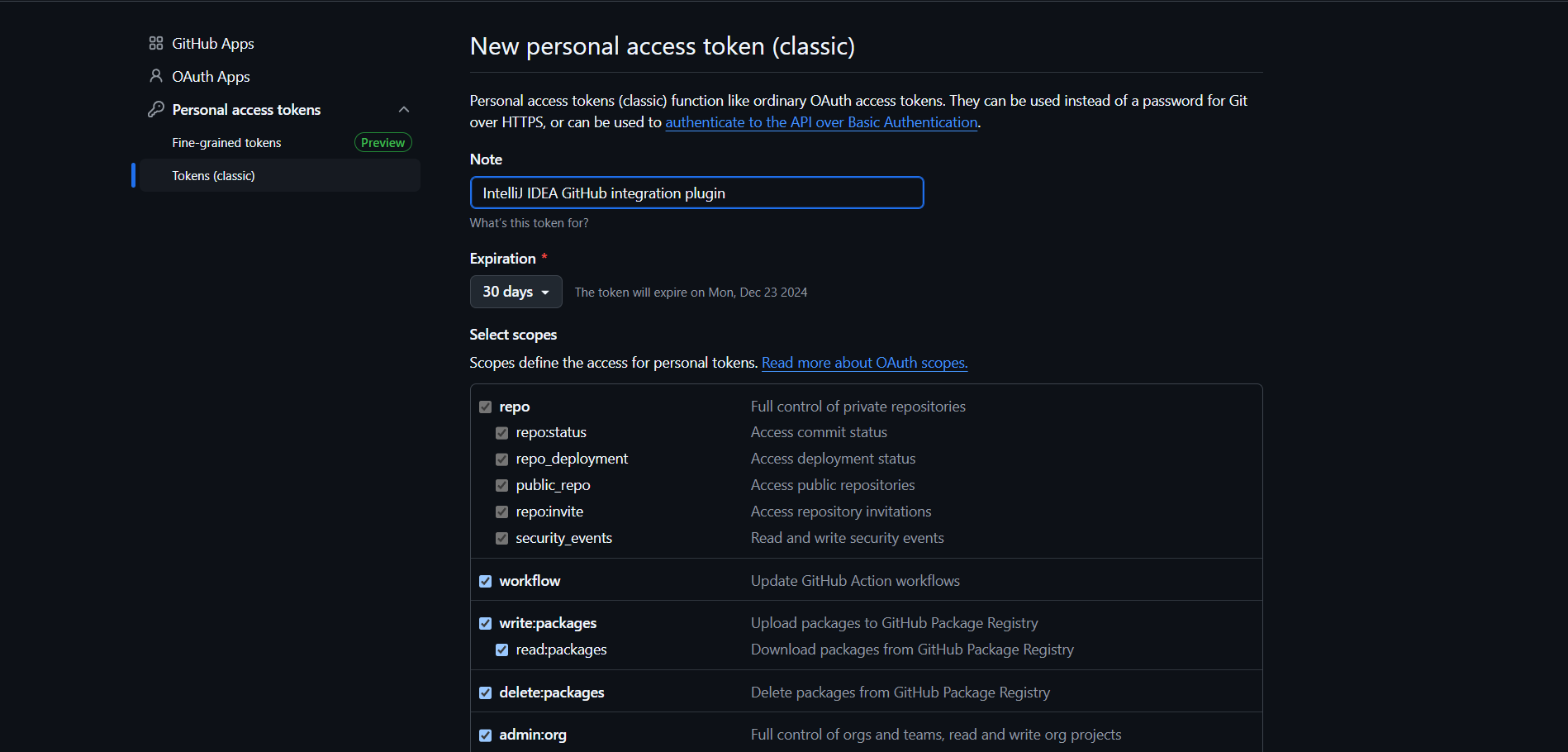Open the 30 days expiration dropdown
This screenshot has width=1568, height=752.
click(x=516, y=292)
